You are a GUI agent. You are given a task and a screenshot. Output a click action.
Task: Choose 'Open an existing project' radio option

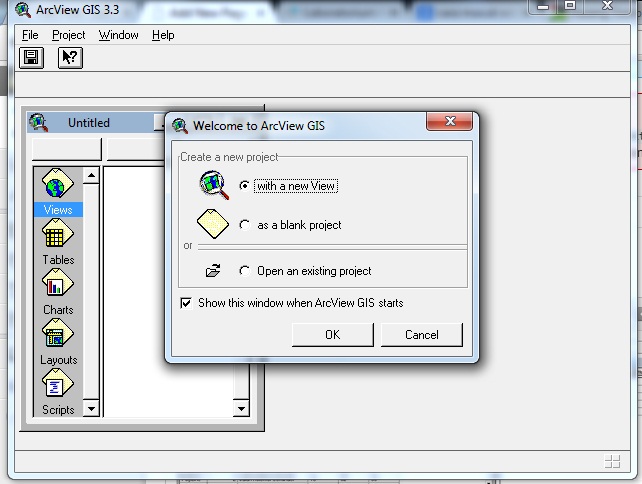tap(244, 271)
